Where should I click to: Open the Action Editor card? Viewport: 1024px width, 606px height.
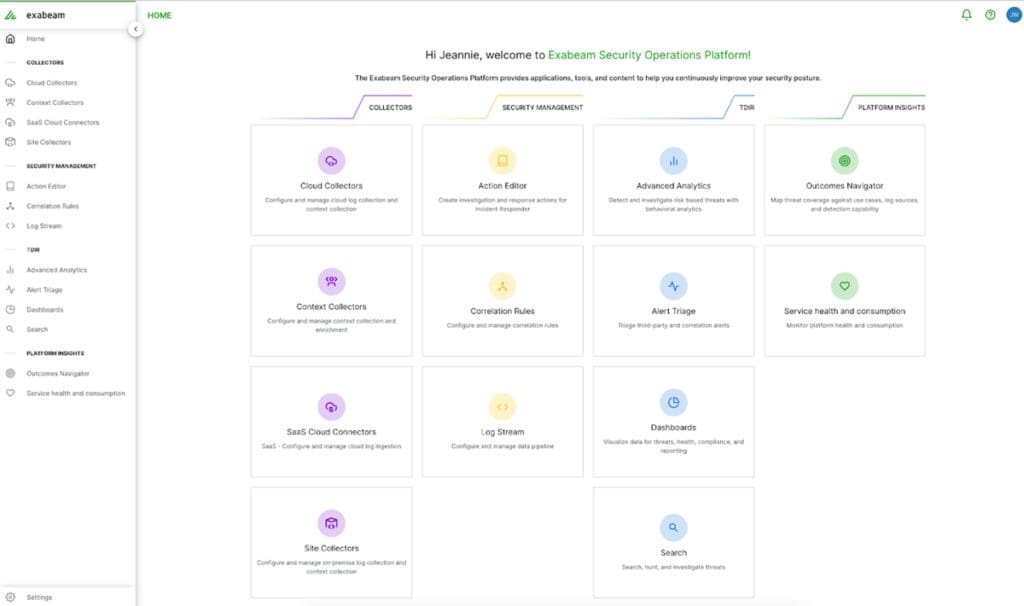point(502,180)
